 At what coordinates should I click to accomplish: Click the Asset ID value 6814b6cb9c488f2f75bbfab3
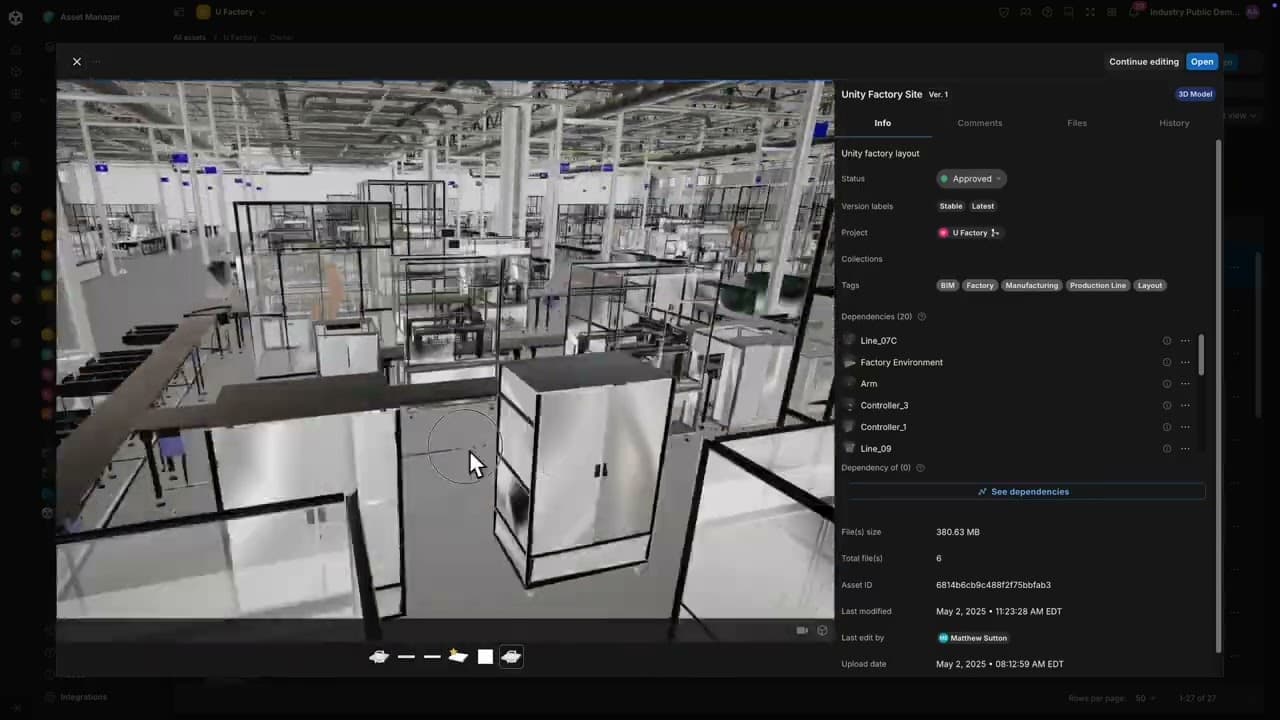click(x=993, y=585)
